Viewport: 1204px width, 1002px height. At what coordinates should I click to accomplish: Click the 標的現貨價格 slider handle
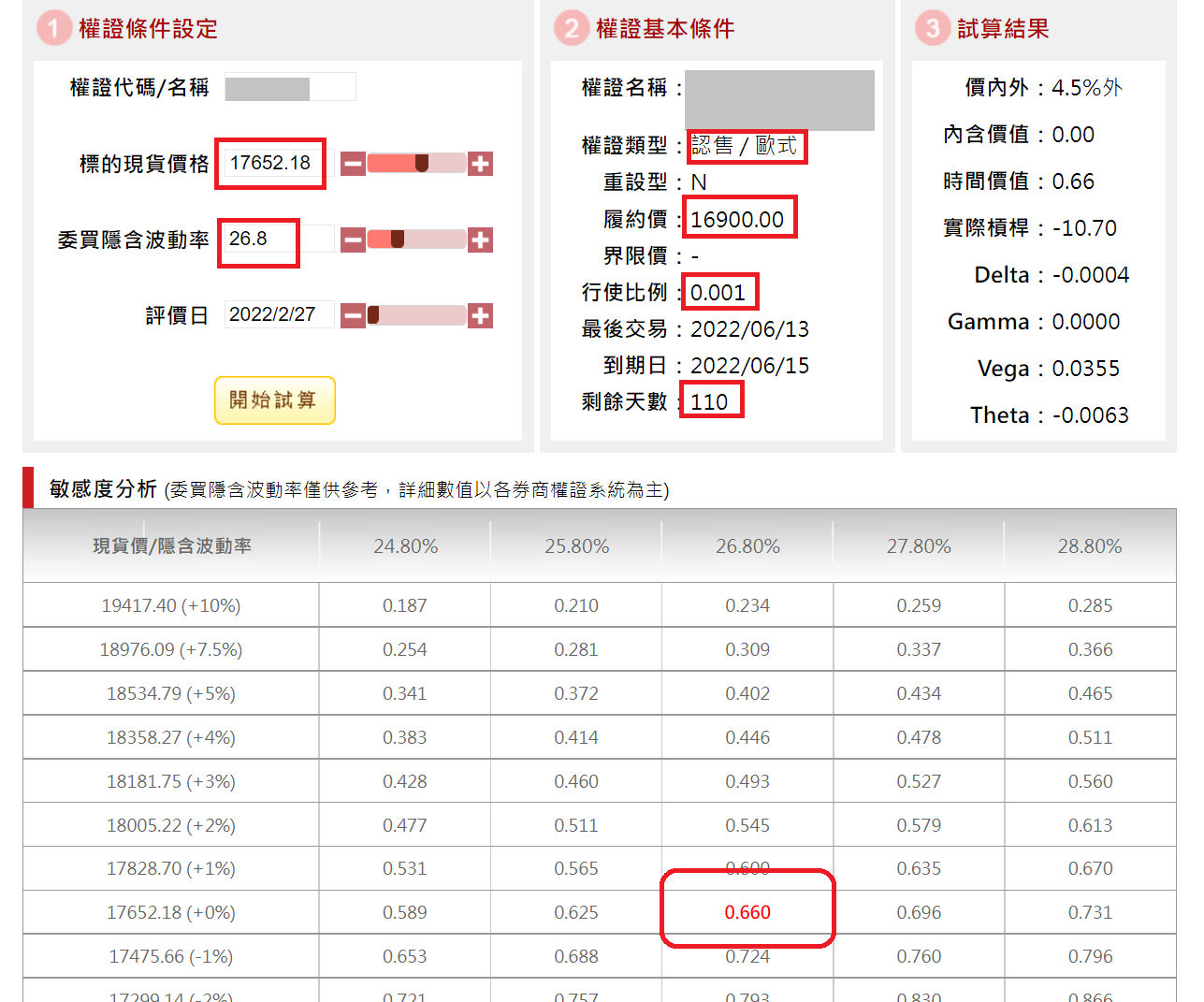(x=422, y=164)
